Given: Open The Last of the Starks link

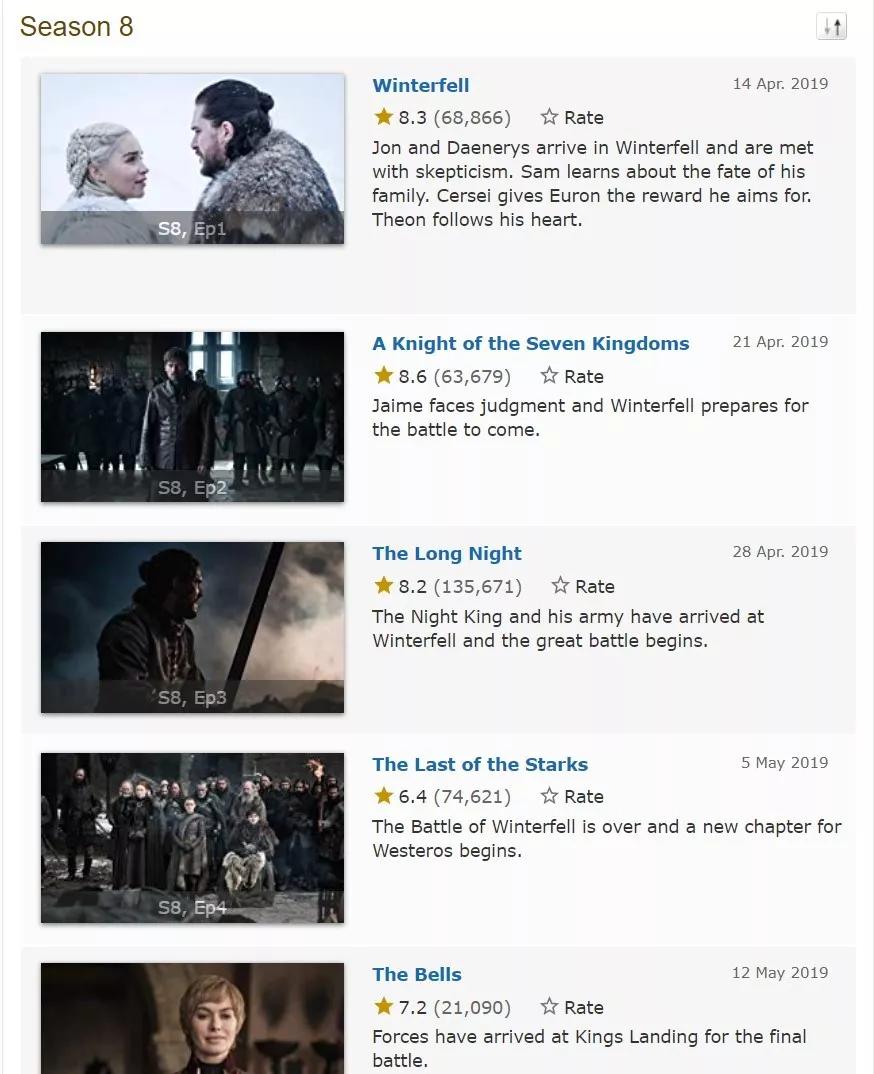Looking at the screenshot, I should click(480, 764).
